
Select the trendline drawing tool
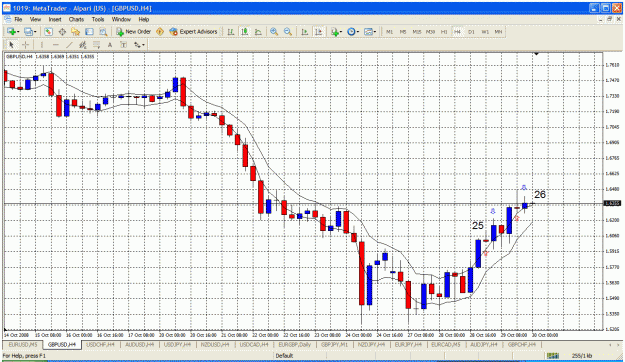pyautogui.click(x=69, y=45)
